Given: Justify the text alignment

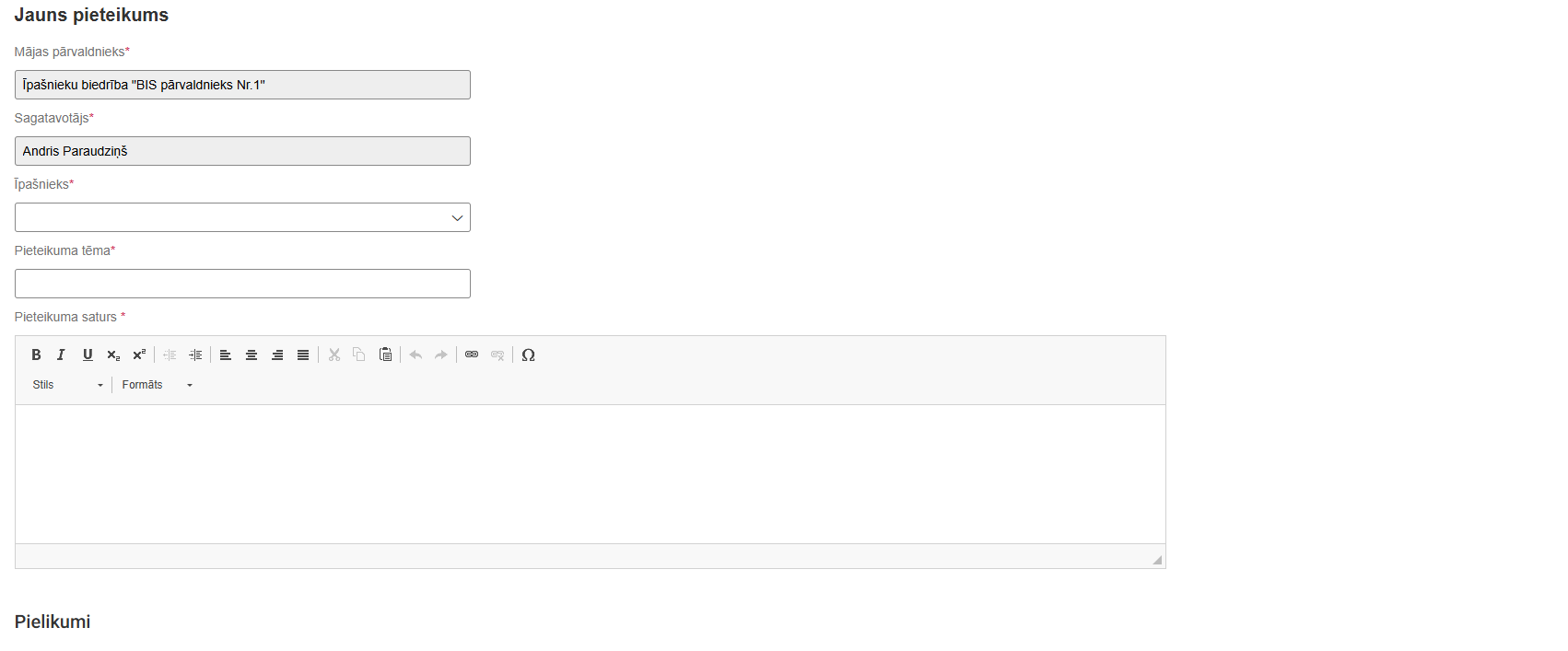Looking at the screenshot, I should 302,355.
